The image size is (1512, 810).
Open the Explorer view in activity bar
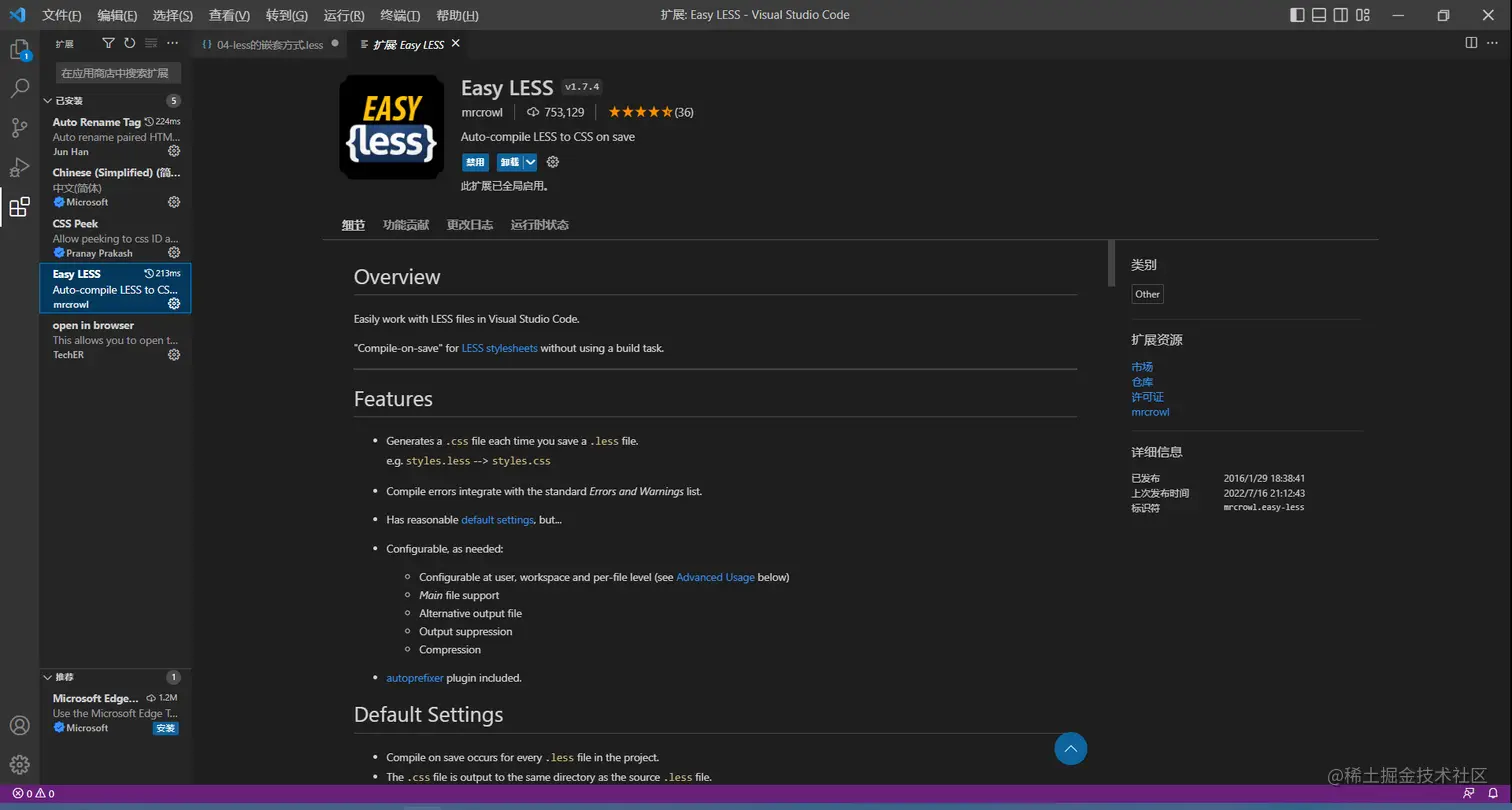19,50
